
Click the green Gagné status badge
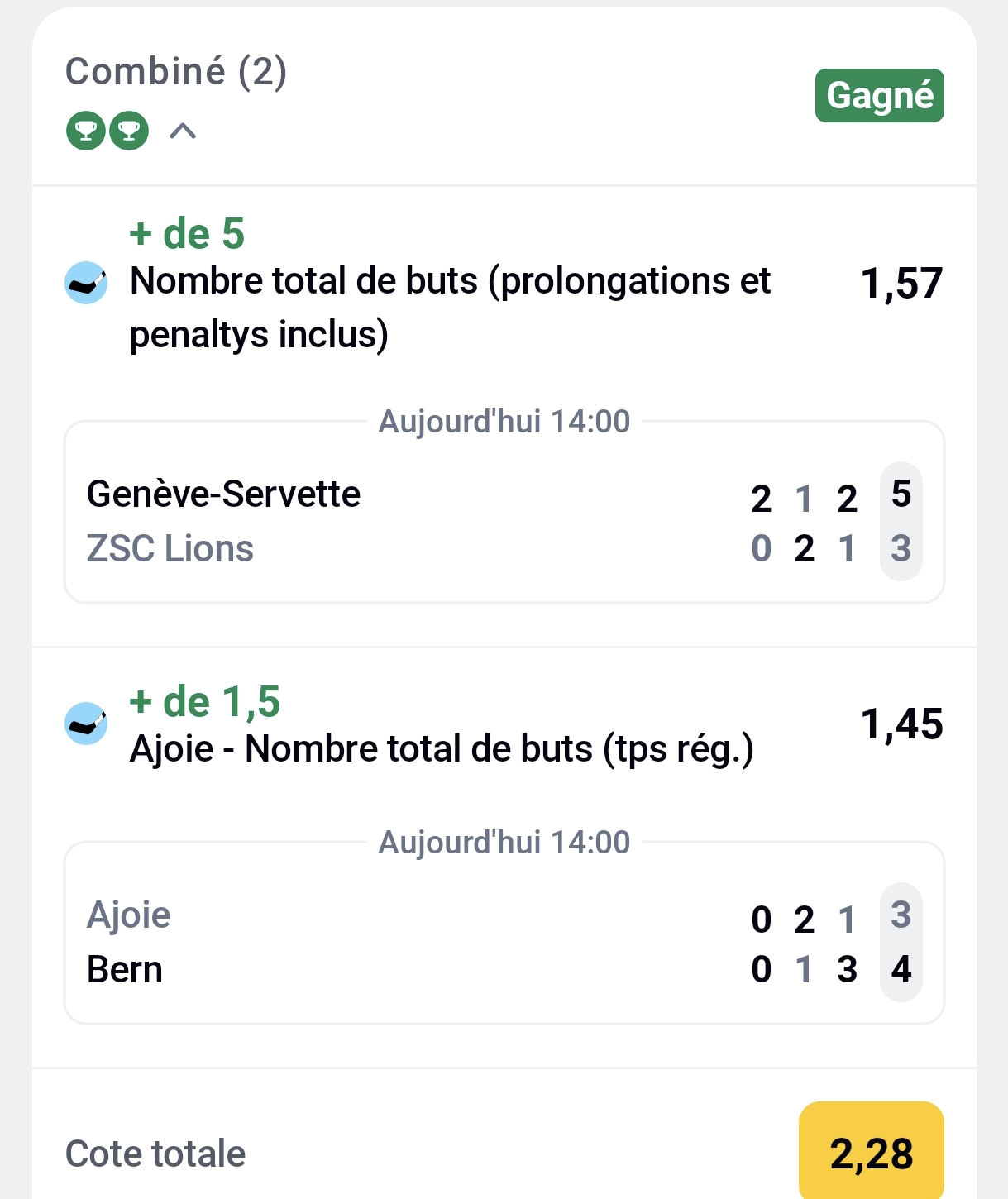879,96
